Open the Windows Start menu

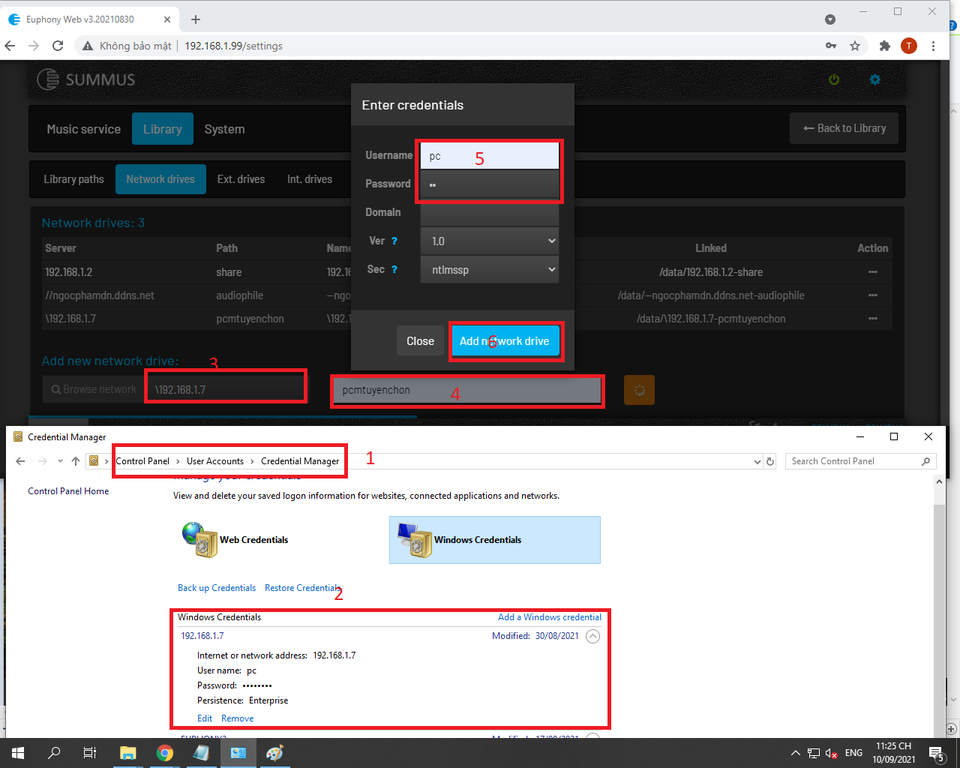pos(18,753)
